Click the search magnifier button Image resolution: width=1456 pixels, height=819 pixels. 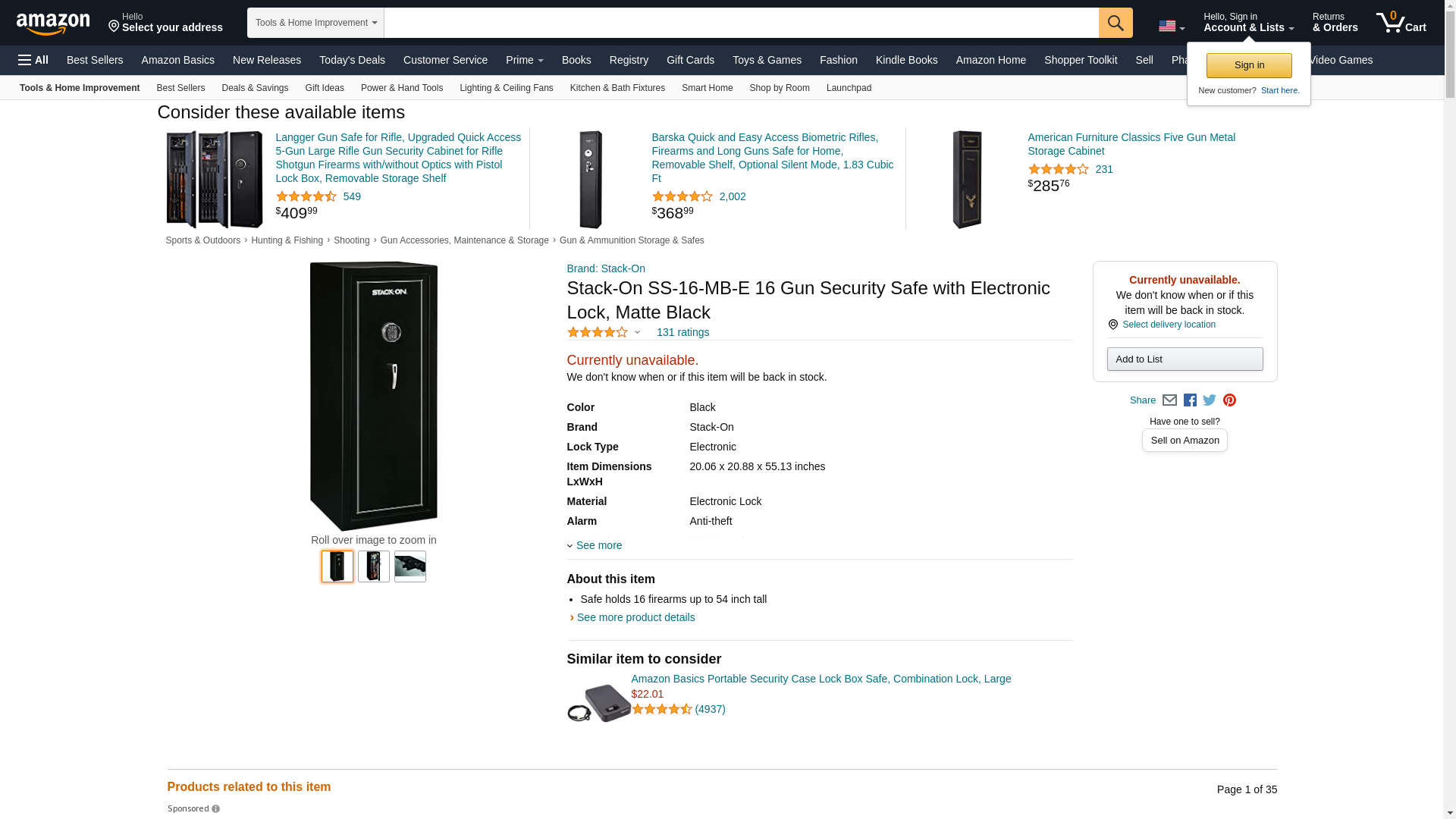pyautogui.click(x=1115, y=23)
